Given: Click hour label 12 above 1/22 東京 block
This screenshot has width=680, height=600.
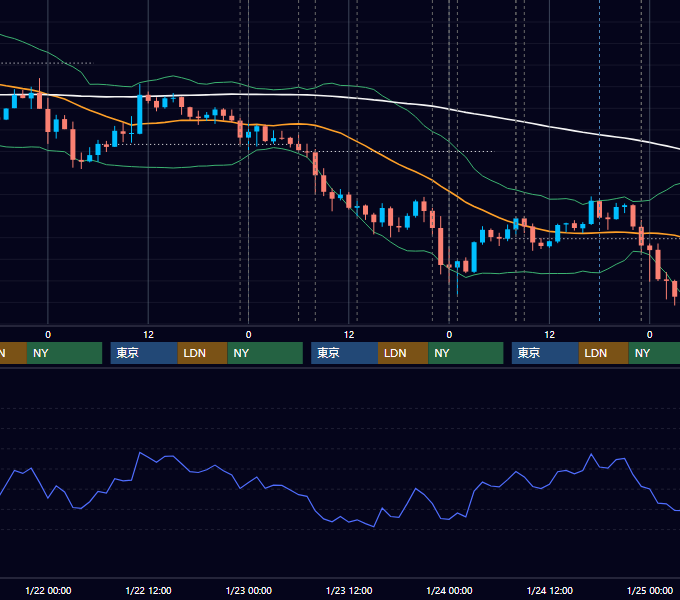Looking at the screenshot, I should (x=148, y=335).
